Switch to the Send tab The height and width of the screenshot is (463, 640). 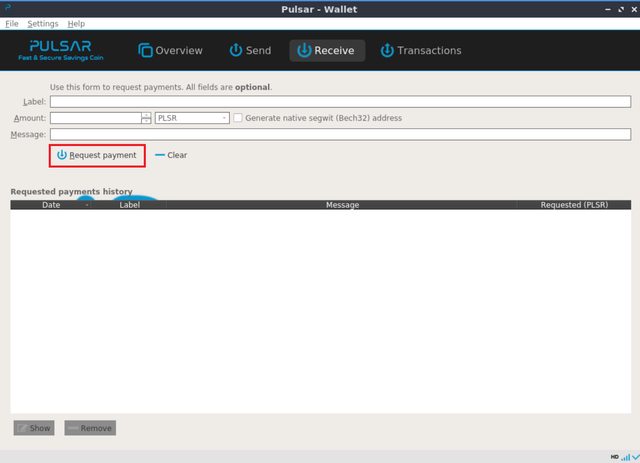click(250, 50)
